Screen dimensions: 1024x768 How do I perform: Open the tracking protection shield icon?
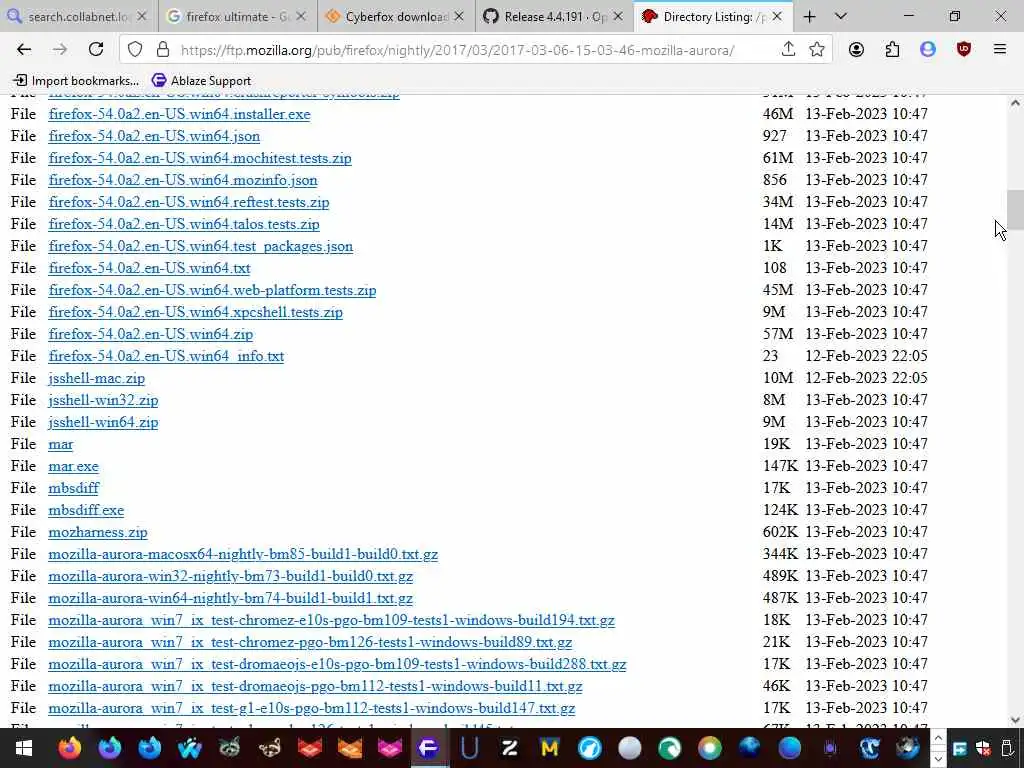point(135,50)
